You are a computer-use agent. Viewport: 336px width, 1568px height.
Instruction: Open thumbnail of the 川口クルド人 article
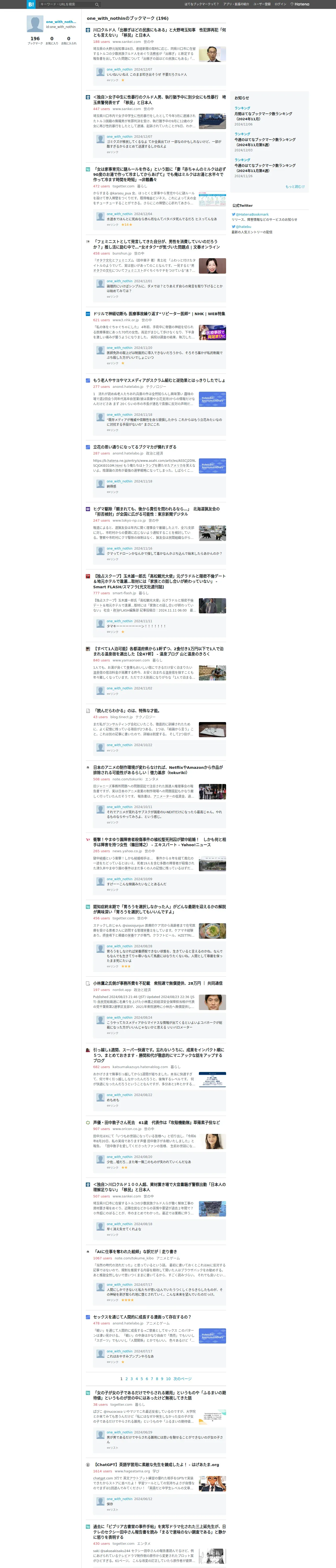pos(212,54)
